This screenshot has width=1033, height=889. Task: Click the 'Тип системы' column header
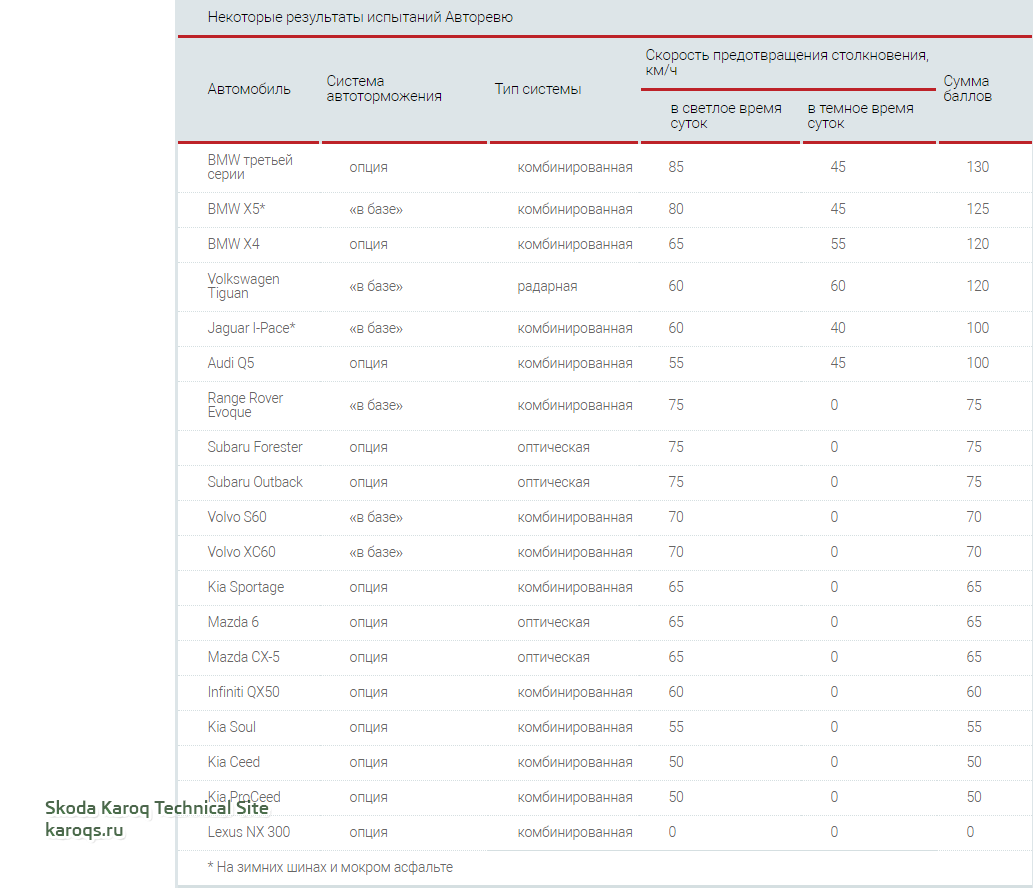pyautogui.click(x=538, y=89)
